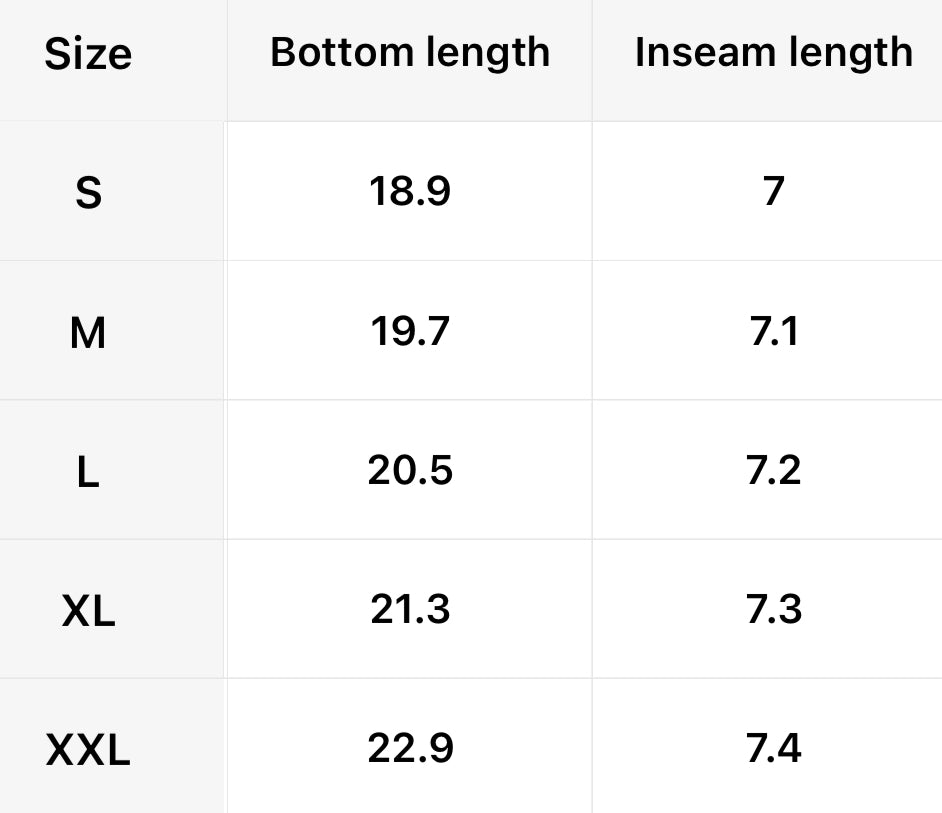
Task: Click the 19.7 bottom length value
Action: (410, 330)
